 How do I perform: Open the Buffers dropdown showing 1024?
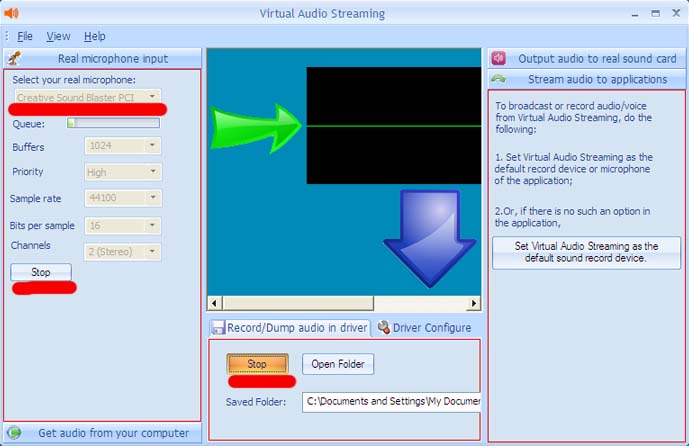click(x=123, y=145)
